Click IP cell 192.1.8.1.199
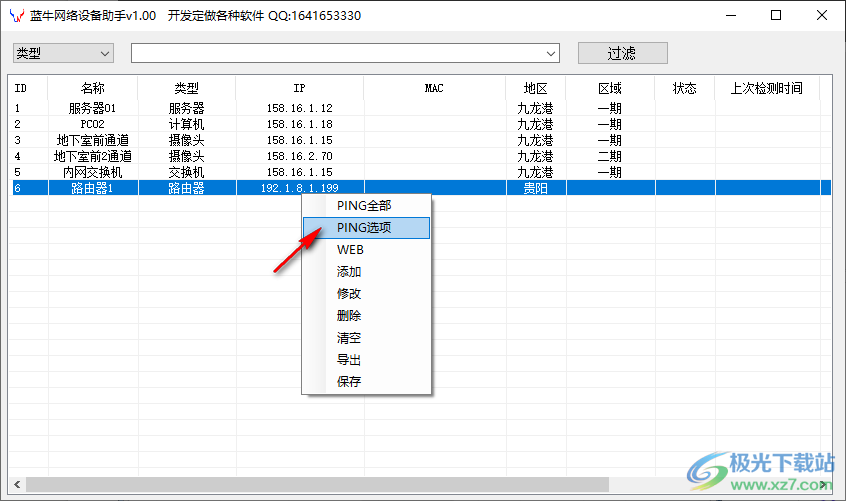This screenshot has height=501, width=846. (x=299, y=188)
